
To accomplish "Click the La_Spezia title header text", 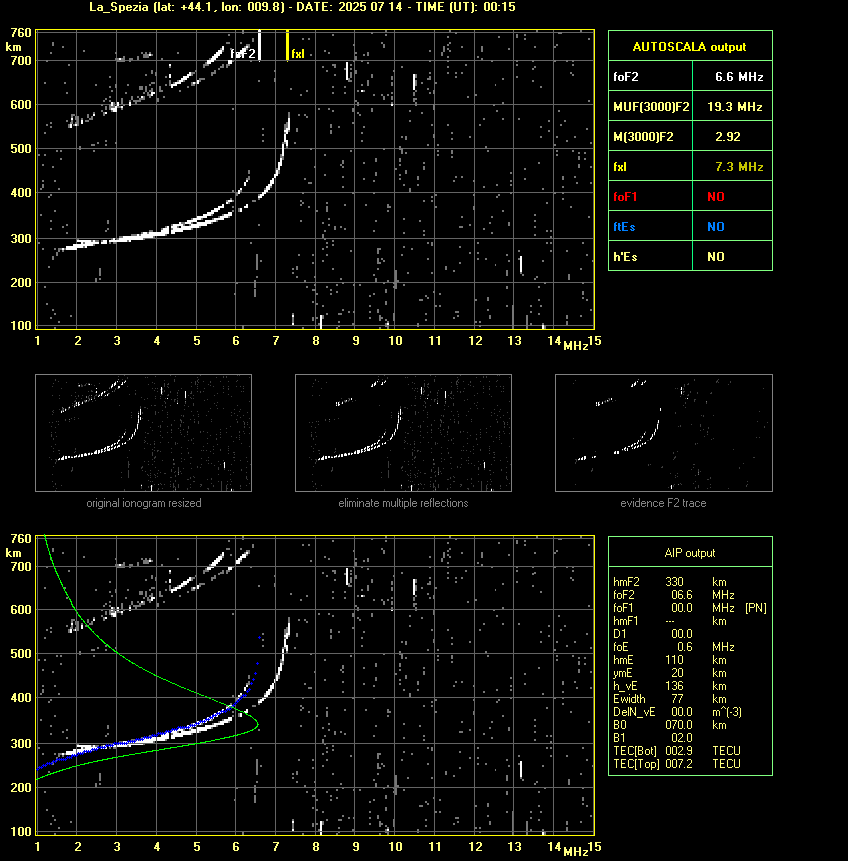I will [x=302, y=7].
